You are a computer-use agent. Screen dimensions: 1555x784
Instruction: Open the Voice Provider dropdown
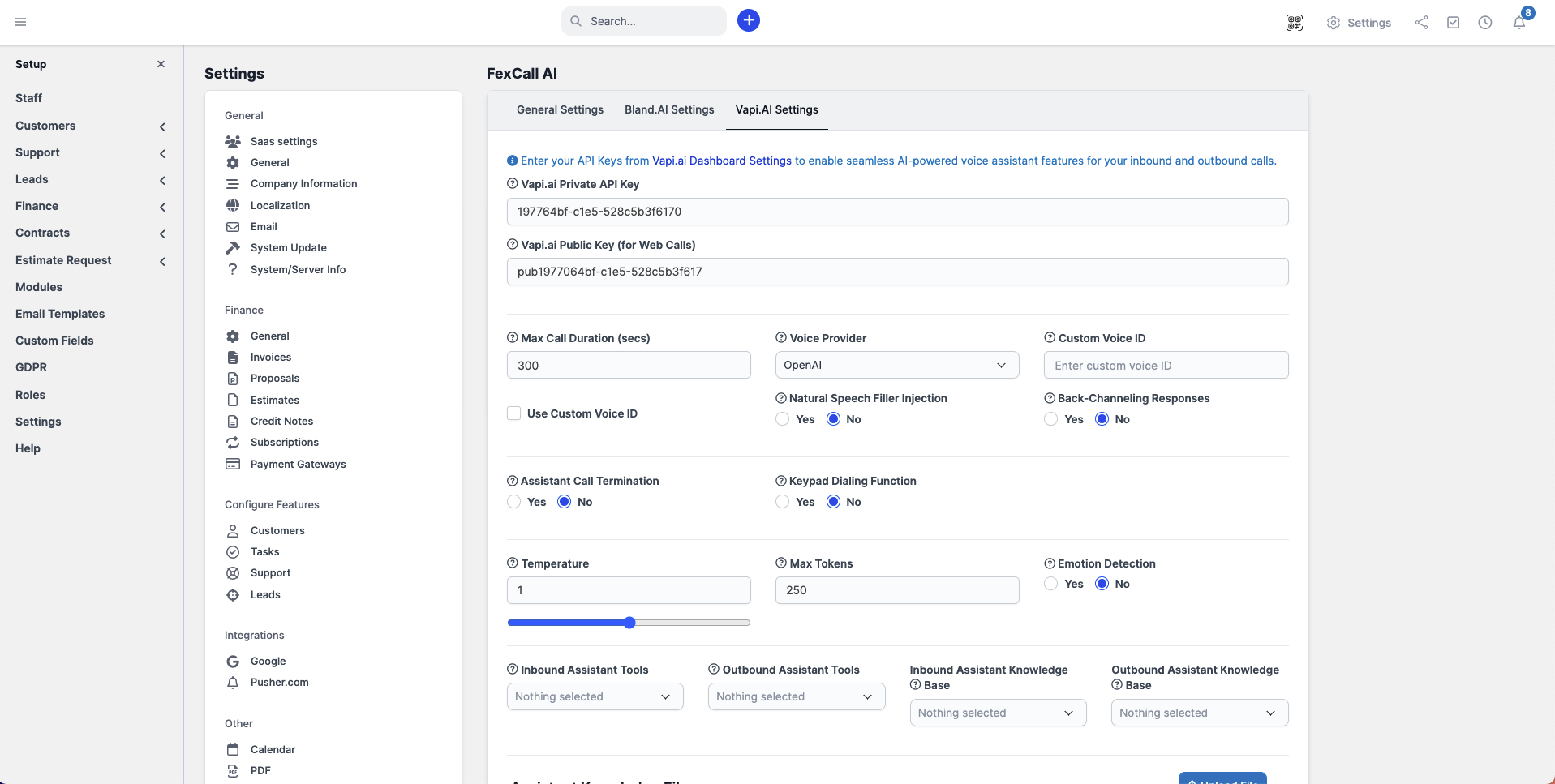coord(896,365)
